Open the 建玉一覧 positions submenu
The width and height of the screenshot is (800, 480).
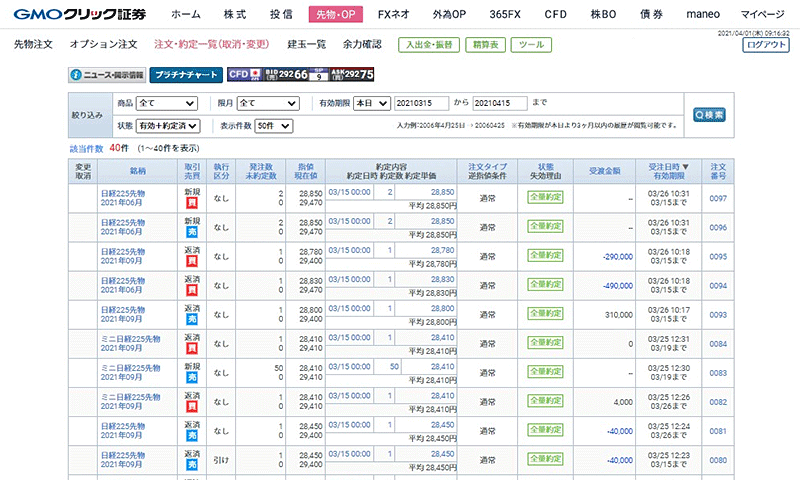[306, 45]
